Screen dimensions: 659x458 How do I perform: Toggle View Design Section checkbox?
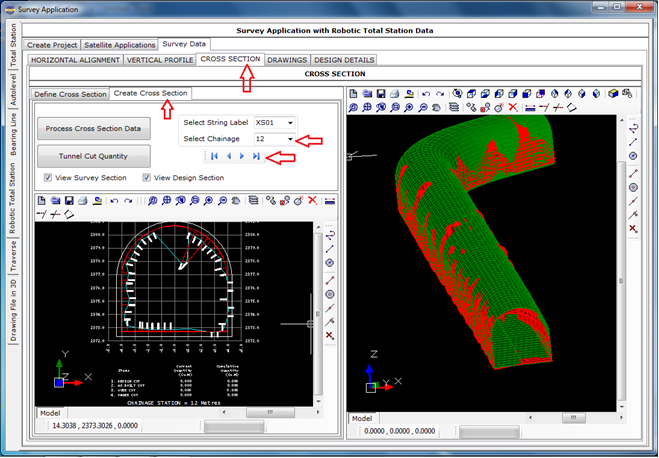tap(146, 177)
